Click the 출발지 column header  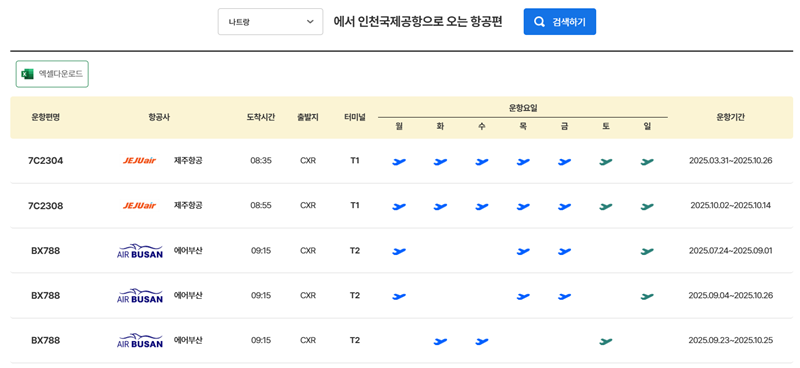coord(308,117)
